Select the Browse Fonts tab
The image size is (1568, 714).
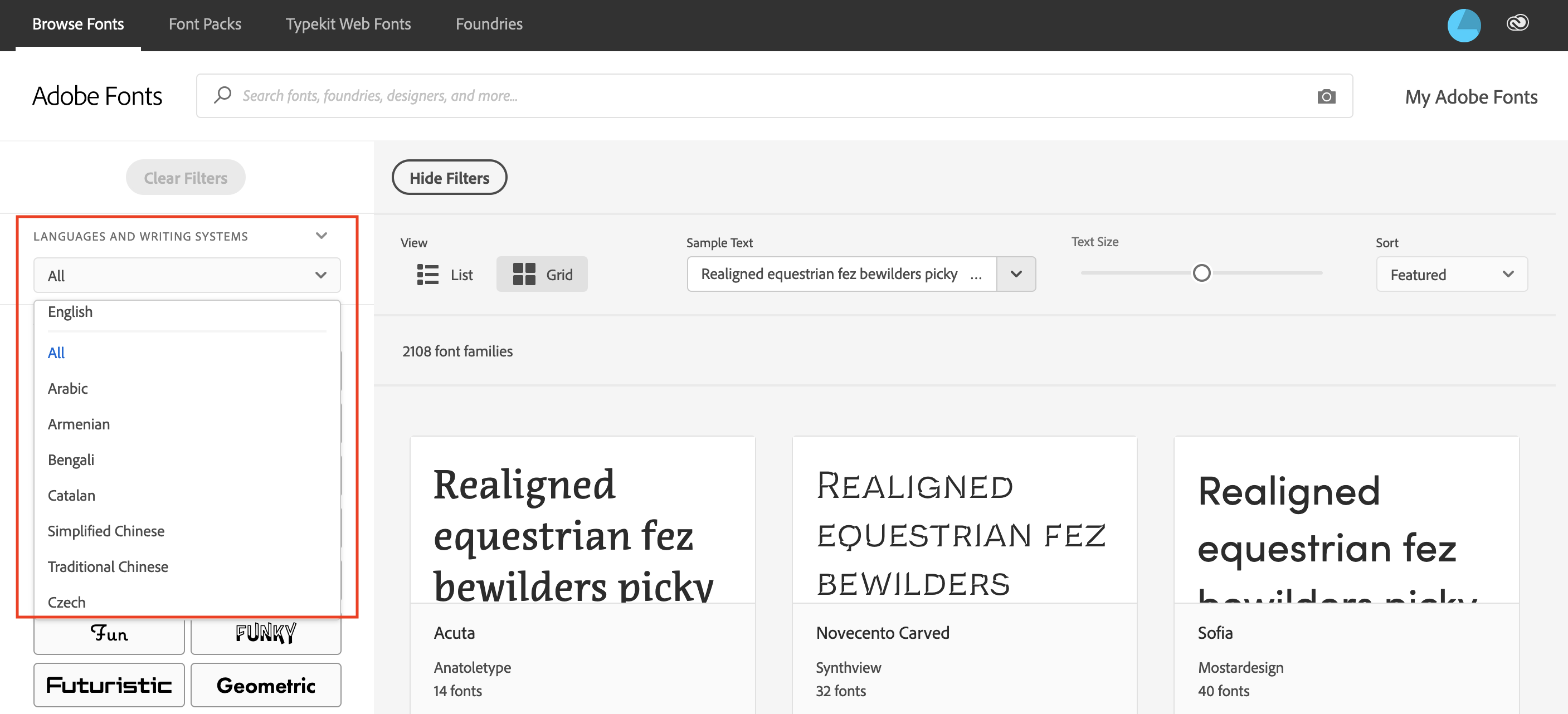(x=78, y=23)
